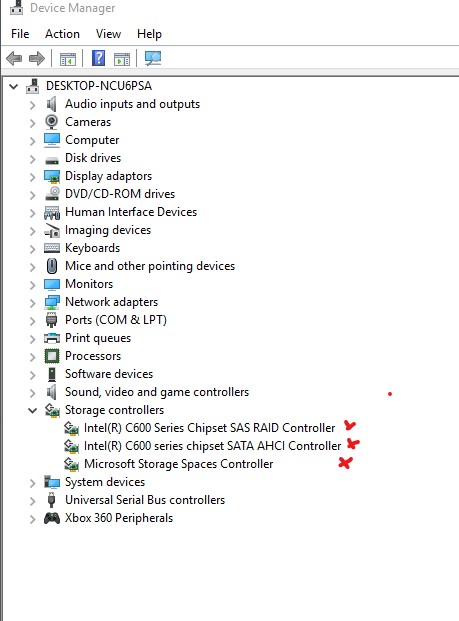
Task: Click the Print queues printer icon
Action: point(52,338)
